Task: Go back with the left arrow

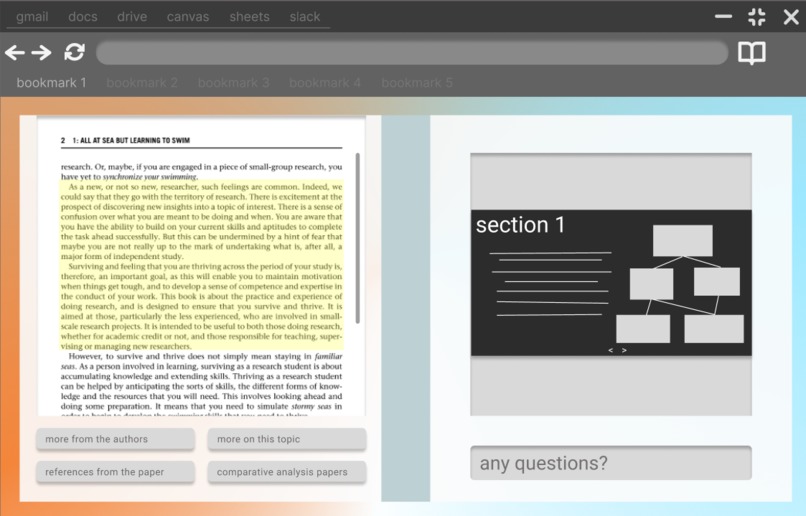Action: [15, 52]
